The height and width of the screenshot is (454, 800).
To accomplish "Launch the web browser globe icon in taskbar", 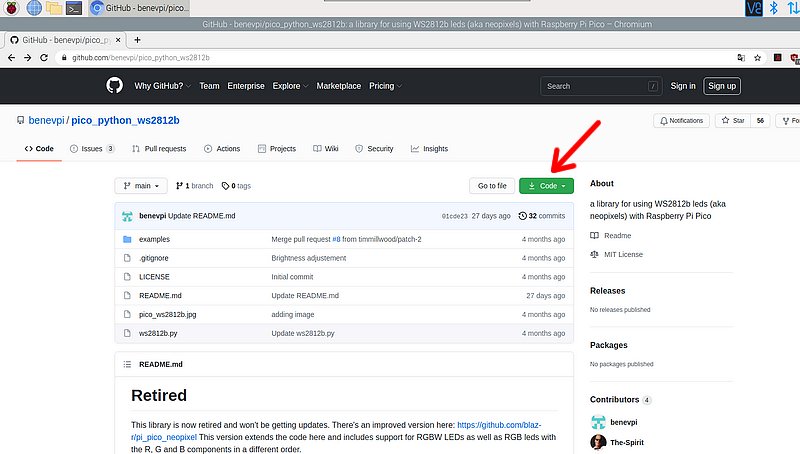I will [34, 8].
